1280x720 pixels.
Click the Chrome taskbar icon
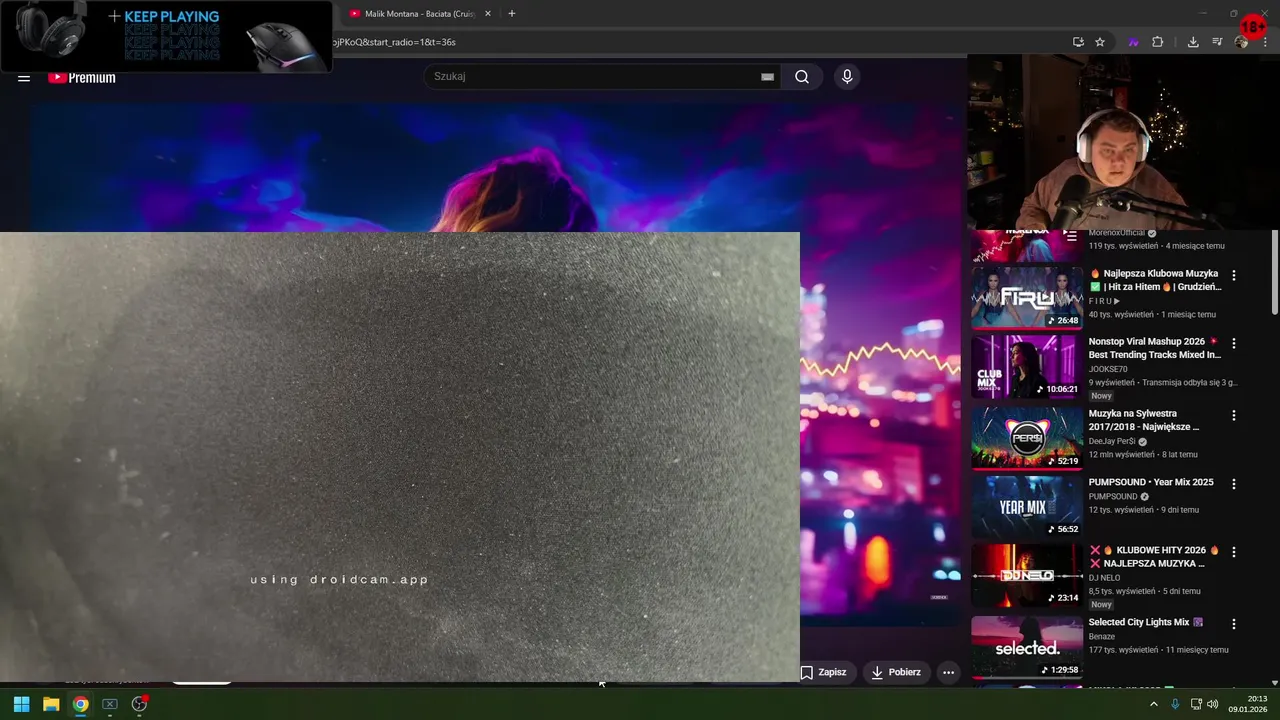click(80, 704)
